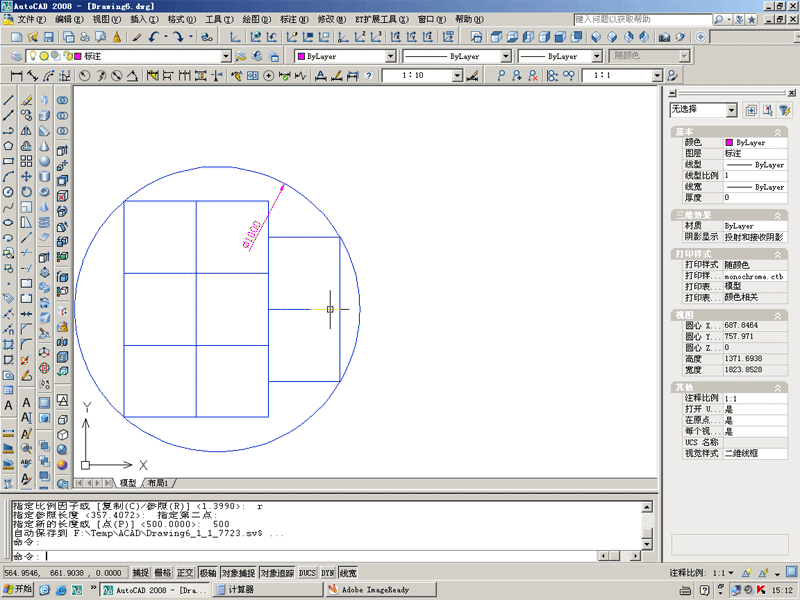Open the ByLayer linetype dropdown

click(506, 56)
